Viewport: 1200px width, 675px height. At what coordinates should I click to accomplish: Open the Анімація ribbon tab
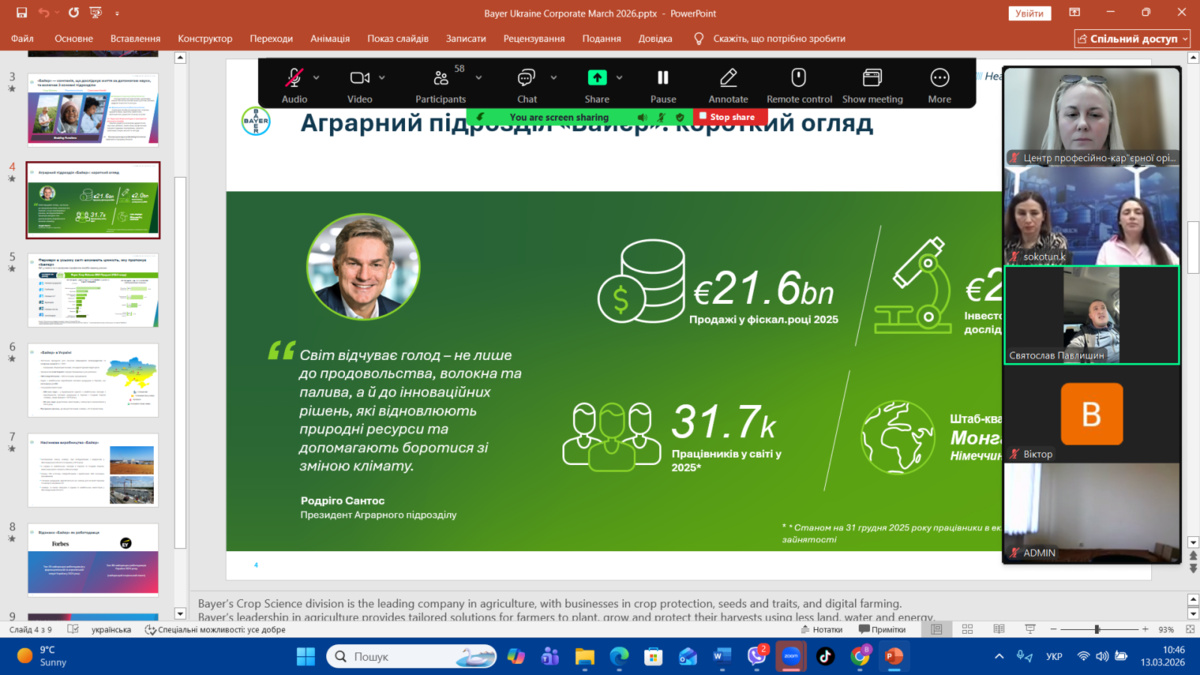coord(330,39)
